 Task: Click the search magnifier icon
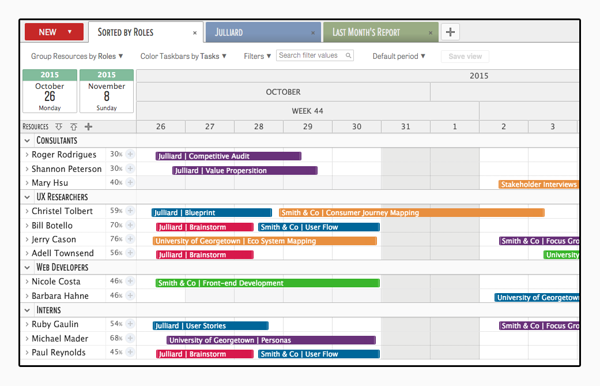348,55
